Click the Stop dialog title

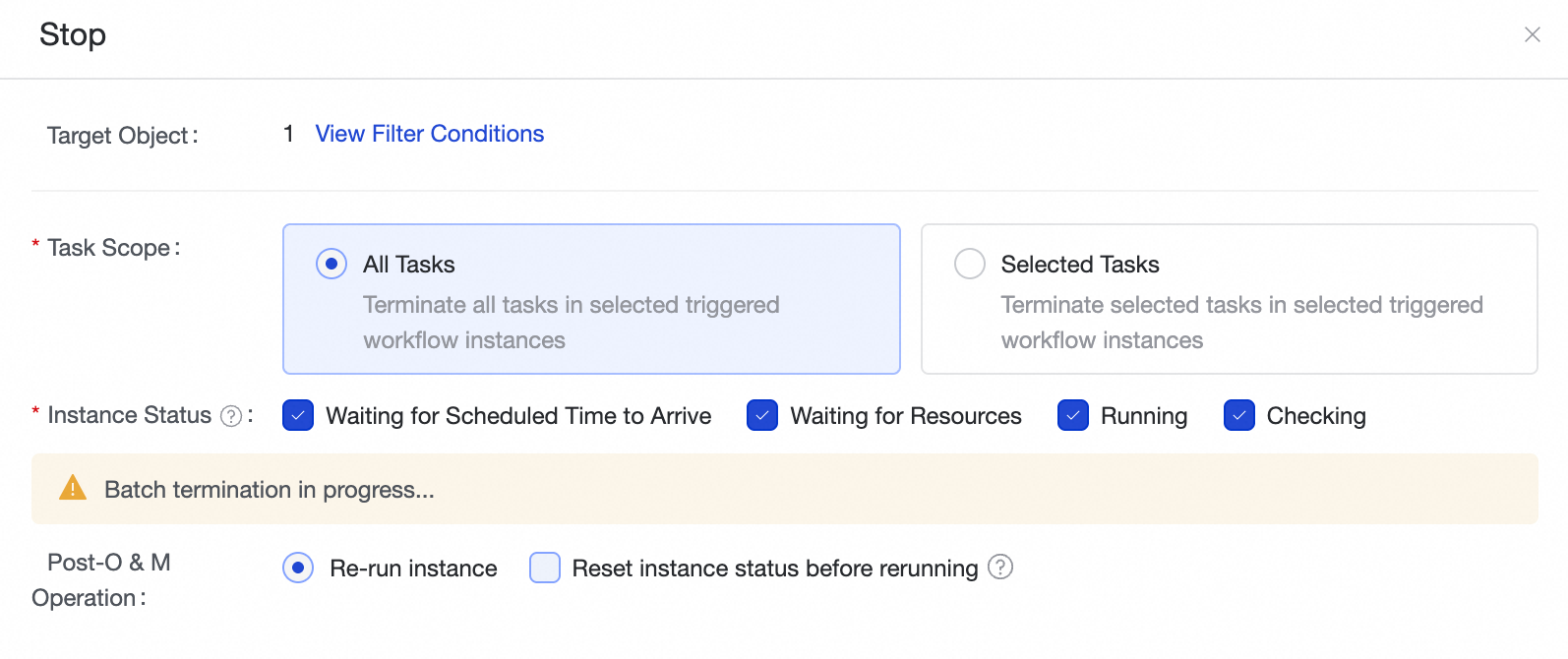point(73,34)
